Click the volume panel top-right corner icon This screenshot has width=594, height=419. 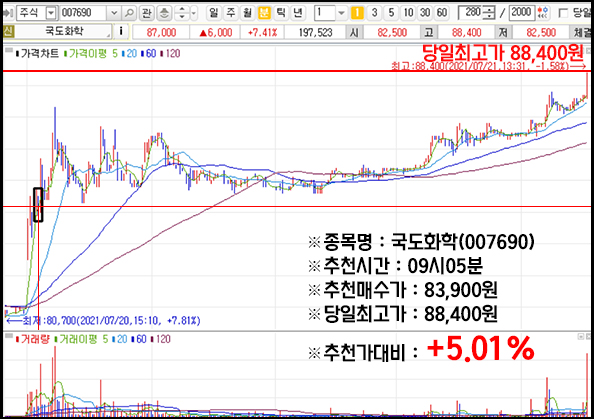[588, 336]
